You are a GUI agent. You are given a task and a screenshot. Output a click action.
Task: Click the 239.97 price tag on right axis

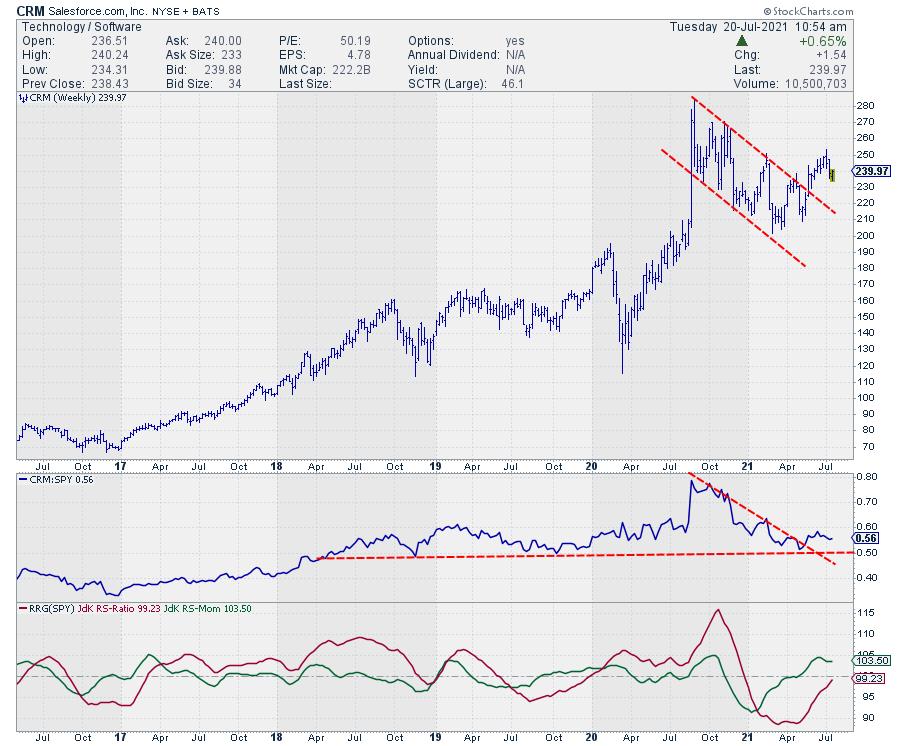[x=864, y=171]
